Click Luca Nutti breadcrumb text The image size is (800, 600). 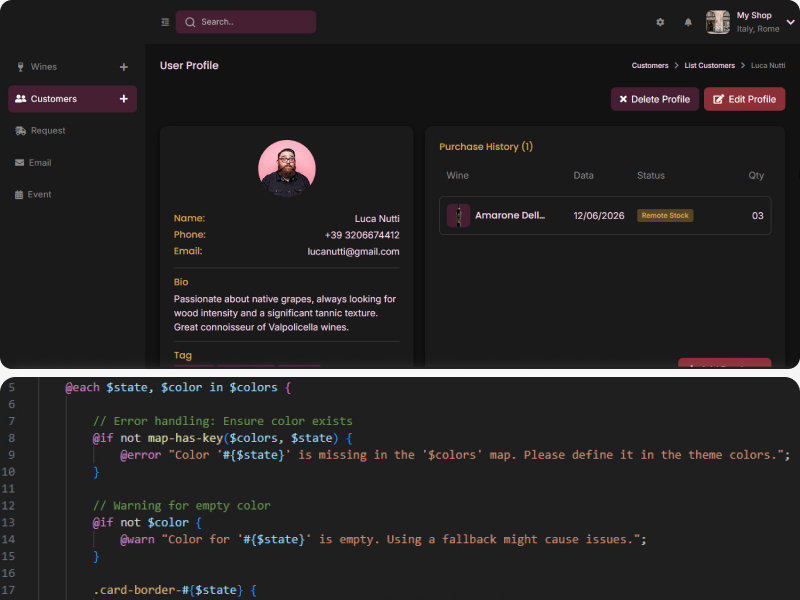[x=768, y=65]
